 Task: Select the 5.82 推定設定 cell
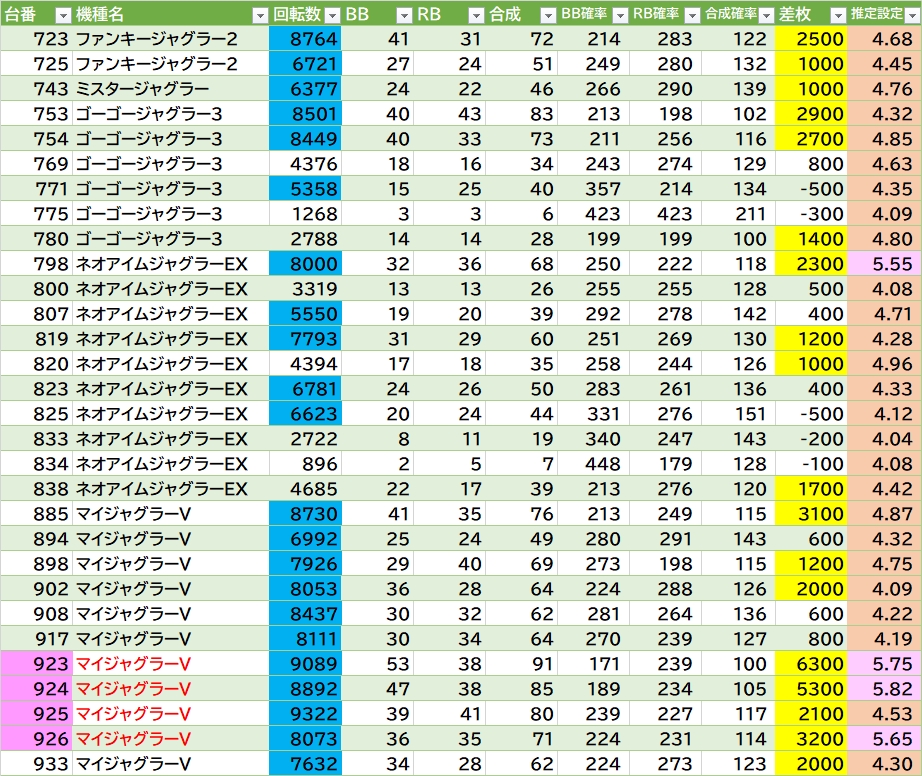coord(884,689)
